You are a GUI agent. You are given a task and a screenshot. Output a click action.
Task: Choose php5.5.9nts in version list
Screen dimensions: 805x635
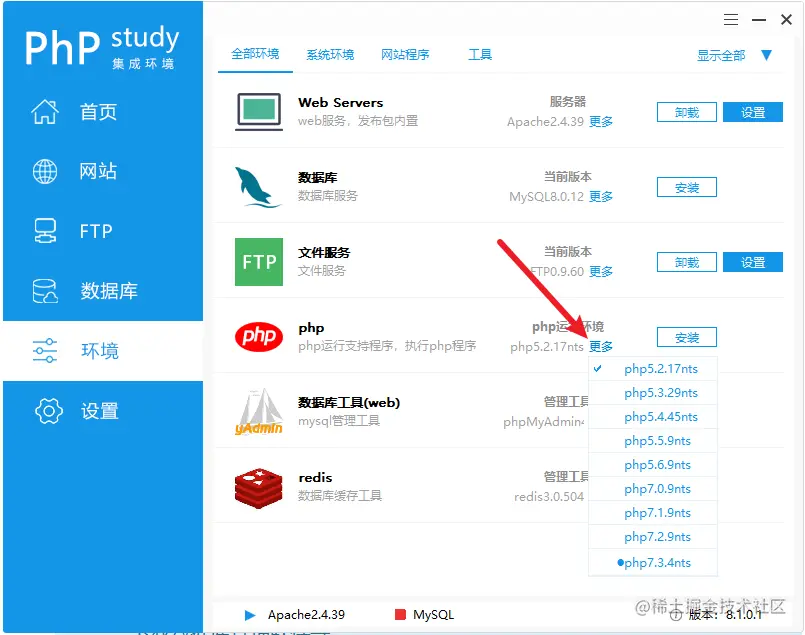[x=653, y=441]
